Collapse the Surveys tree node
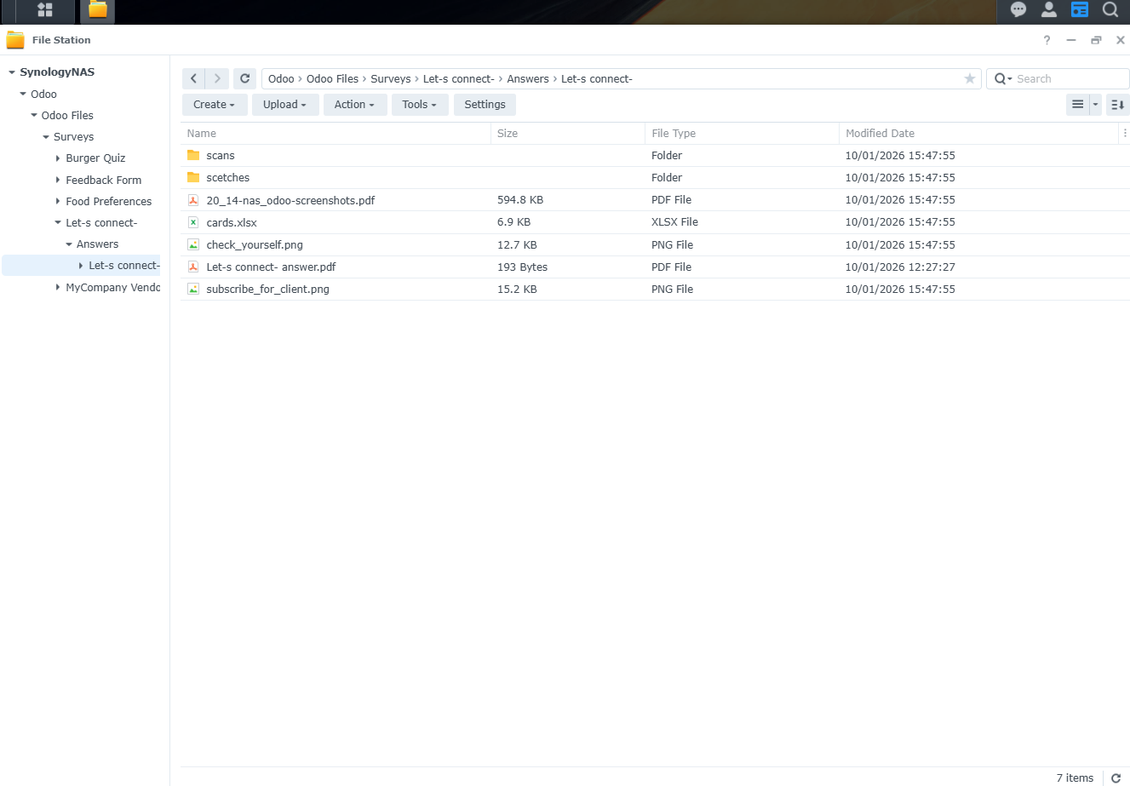Viewport: 1130px width, 786px height. (46, 137)
